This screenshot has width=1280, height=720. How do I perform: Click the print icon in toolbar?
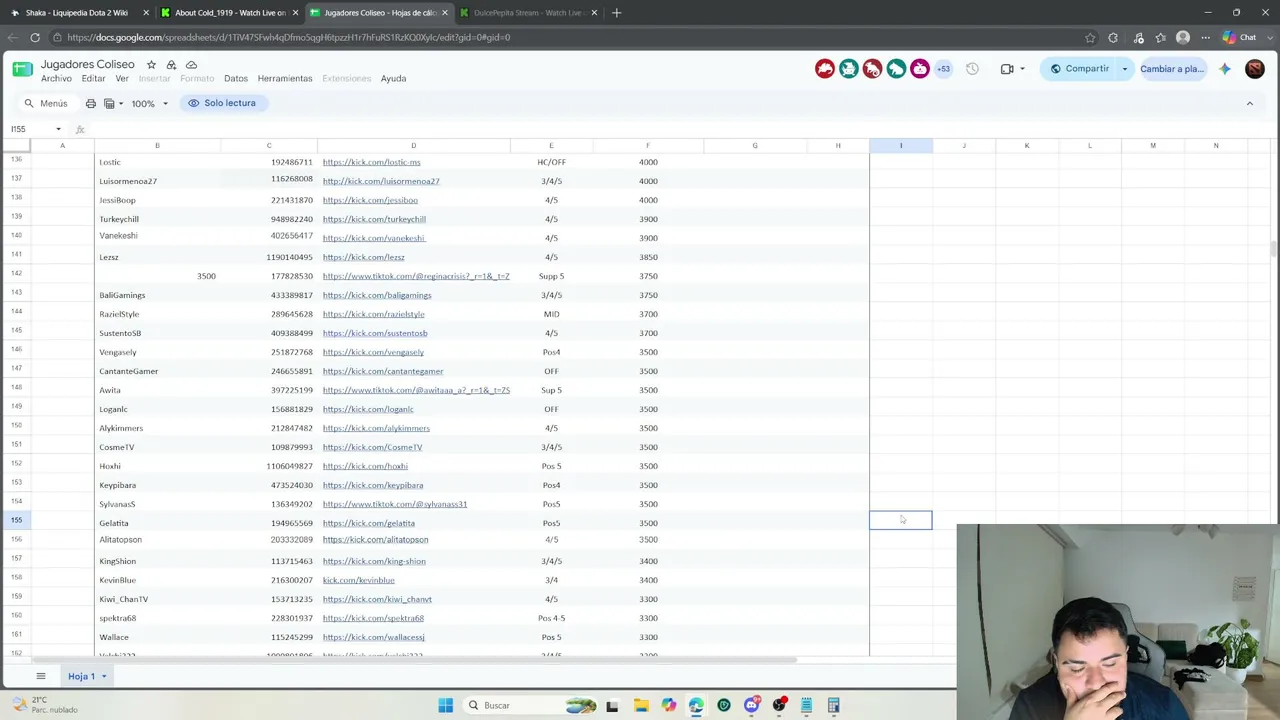click(90, 103)
